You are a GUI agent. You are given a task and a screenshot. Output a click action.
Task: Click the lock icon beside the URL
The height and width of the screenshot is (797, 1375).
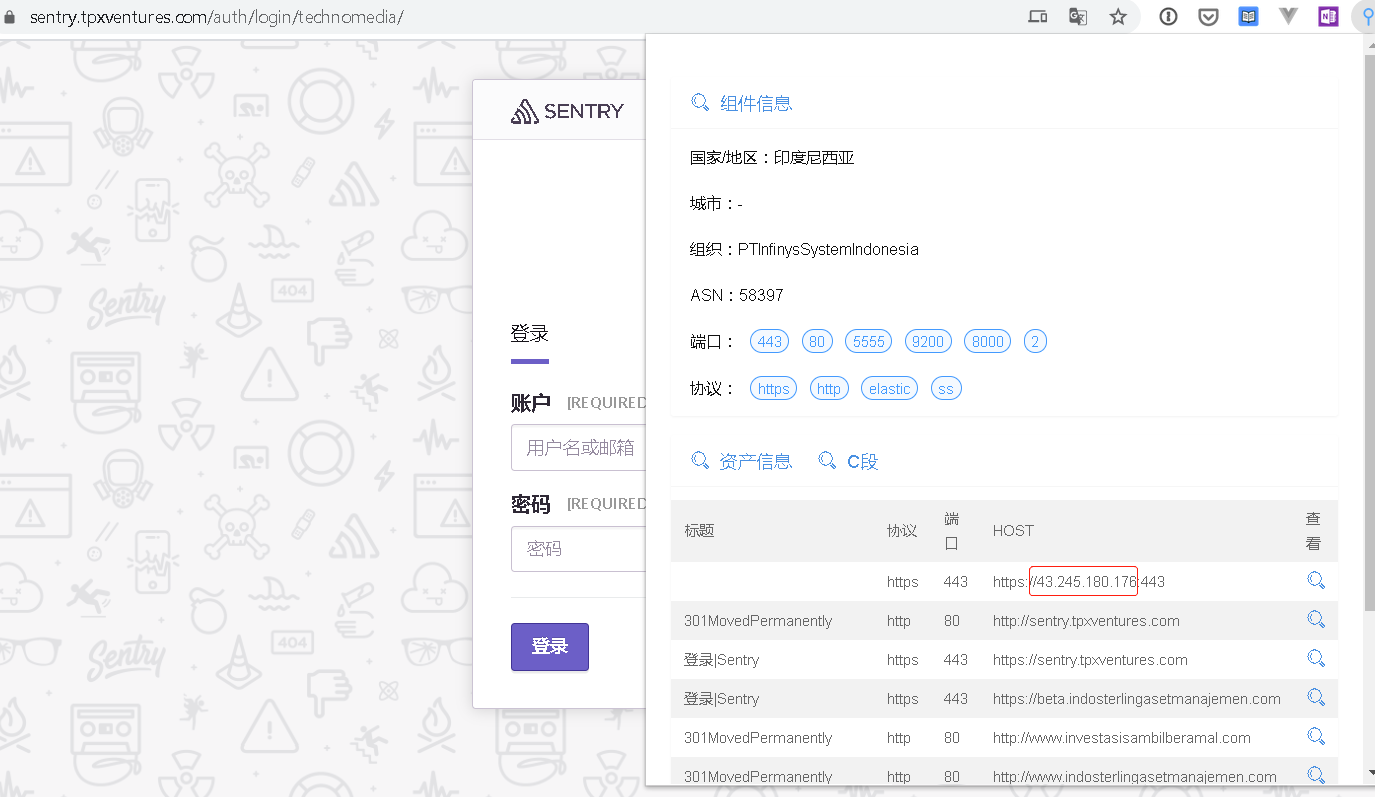10,17
